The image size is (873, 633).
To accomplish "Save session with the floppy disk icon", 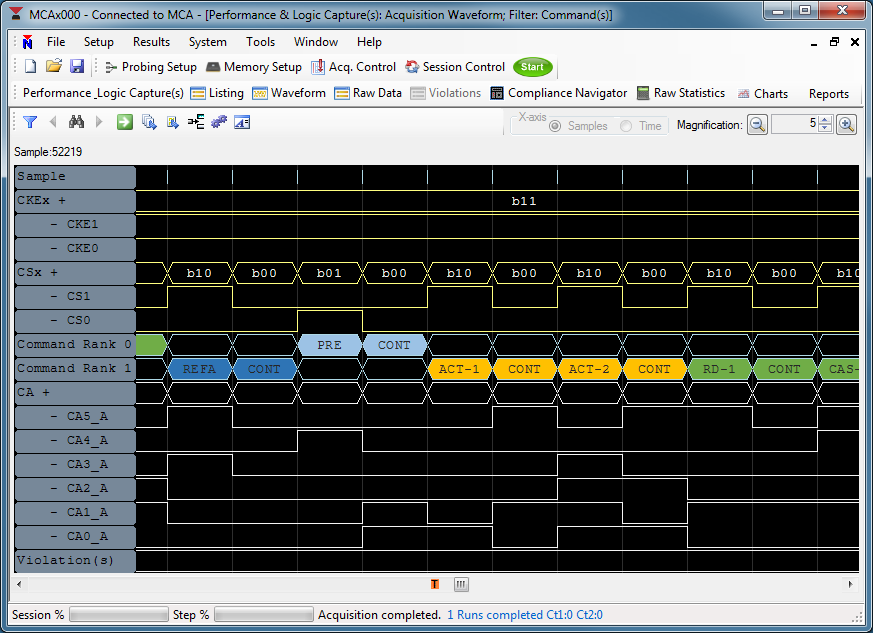I will (x=77, y=67).
